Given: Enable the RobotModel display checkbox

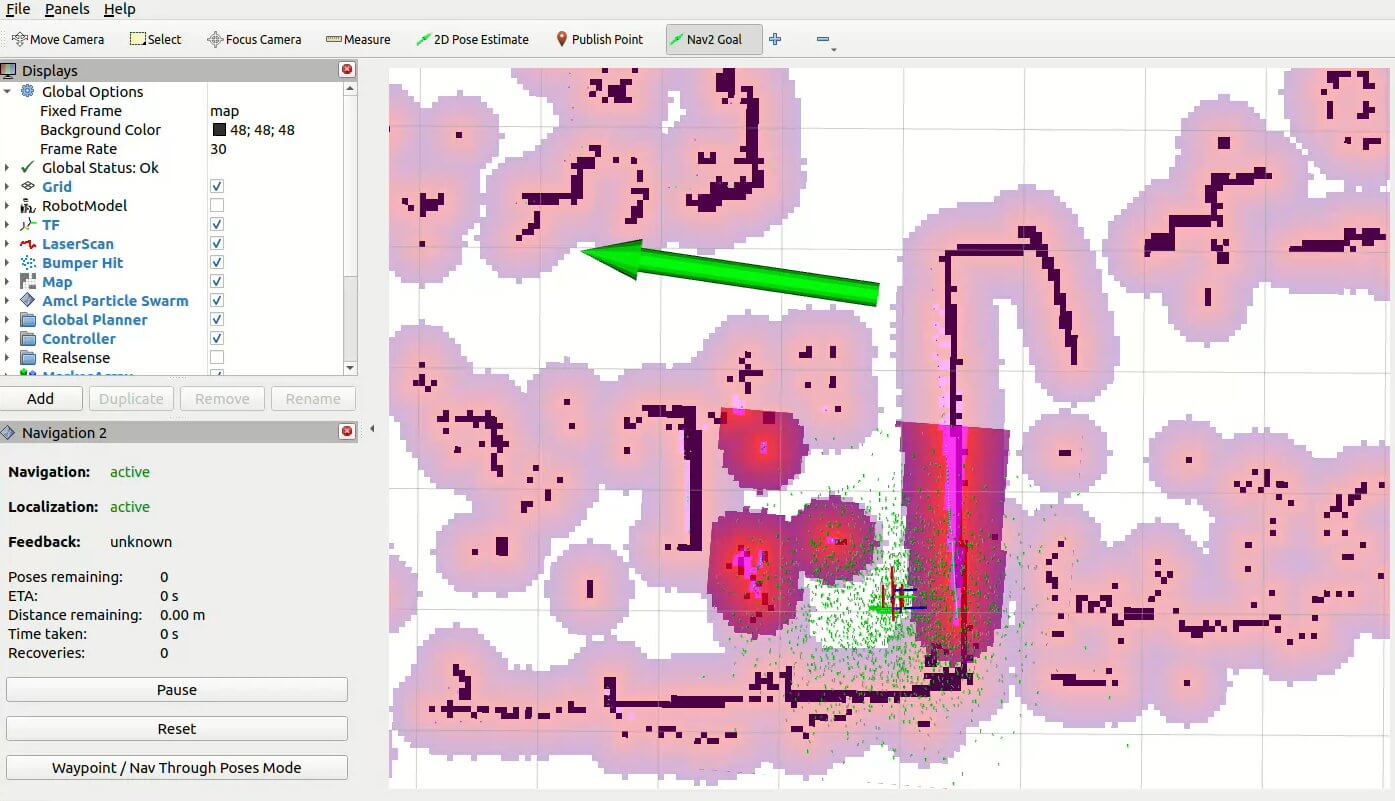Looking at the screenshot, I should pyautogui.click(x=217, y=206).
